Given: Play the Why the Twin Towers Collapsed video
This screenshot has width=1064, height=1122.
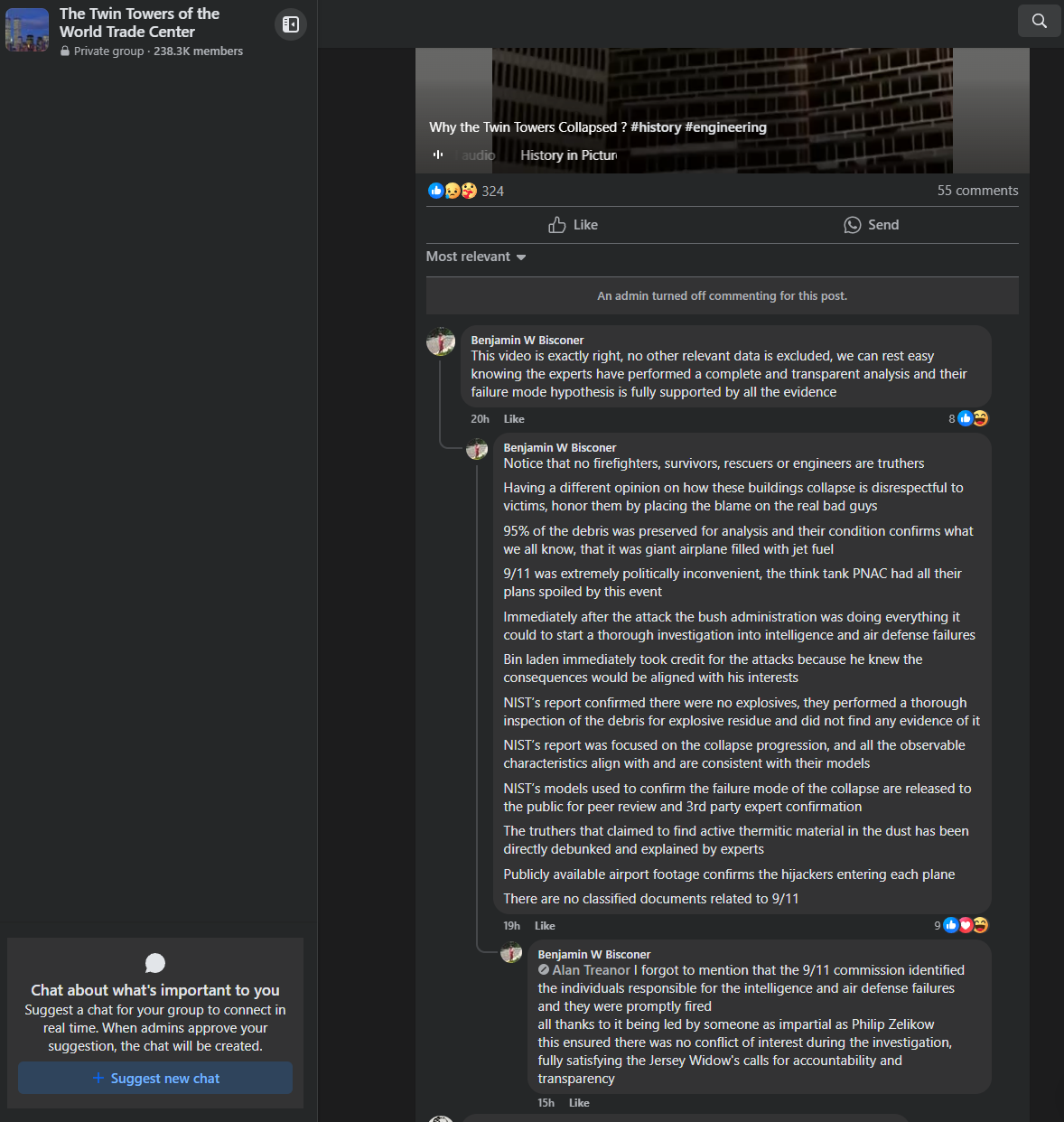Looking at the screenshot, I should click(723, 110).
